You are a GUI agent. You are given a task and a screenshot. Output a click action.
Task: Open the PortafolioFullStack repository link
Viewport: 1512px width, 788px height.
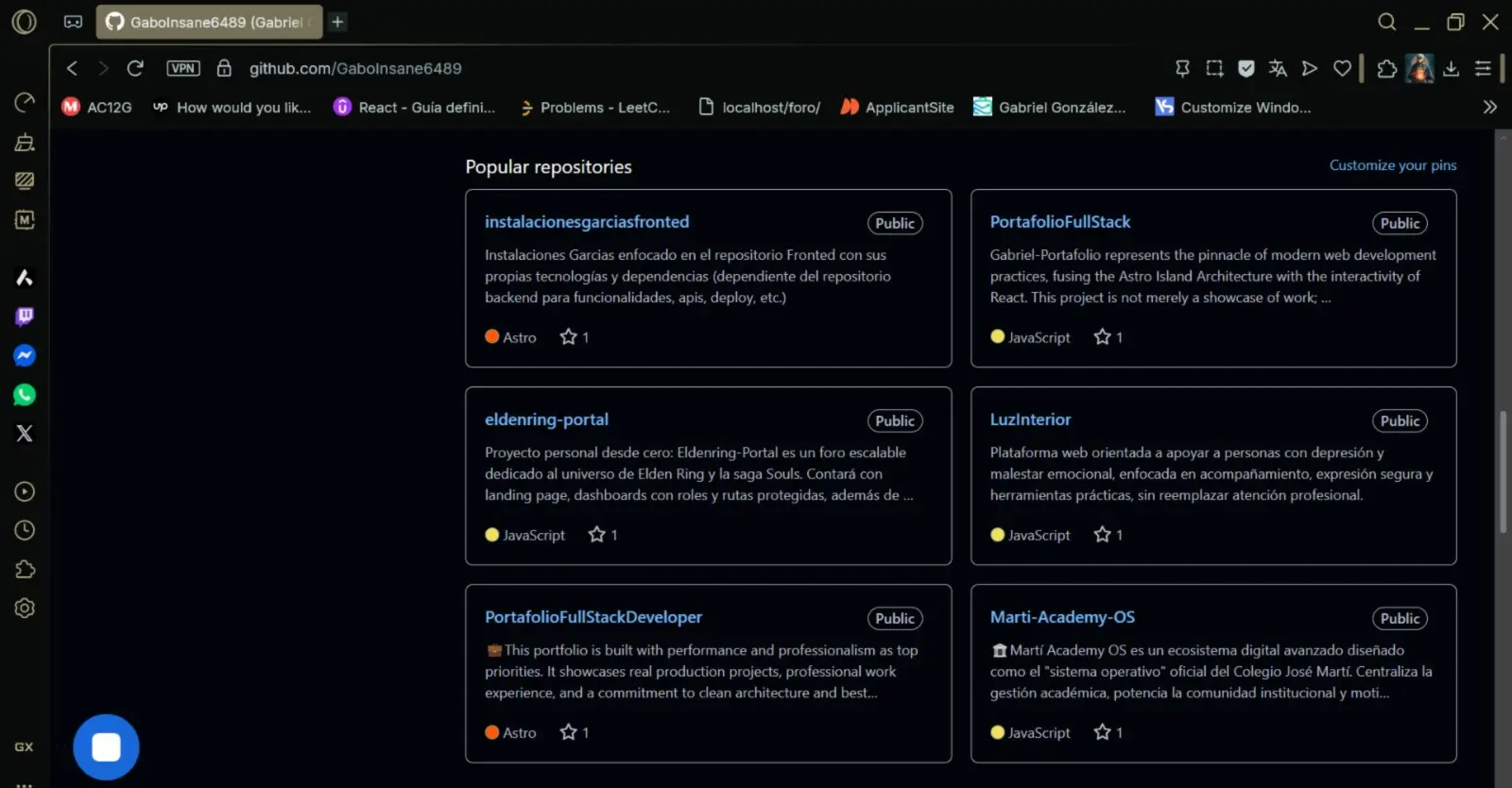pyautogui.click(x=1060, y=222)
